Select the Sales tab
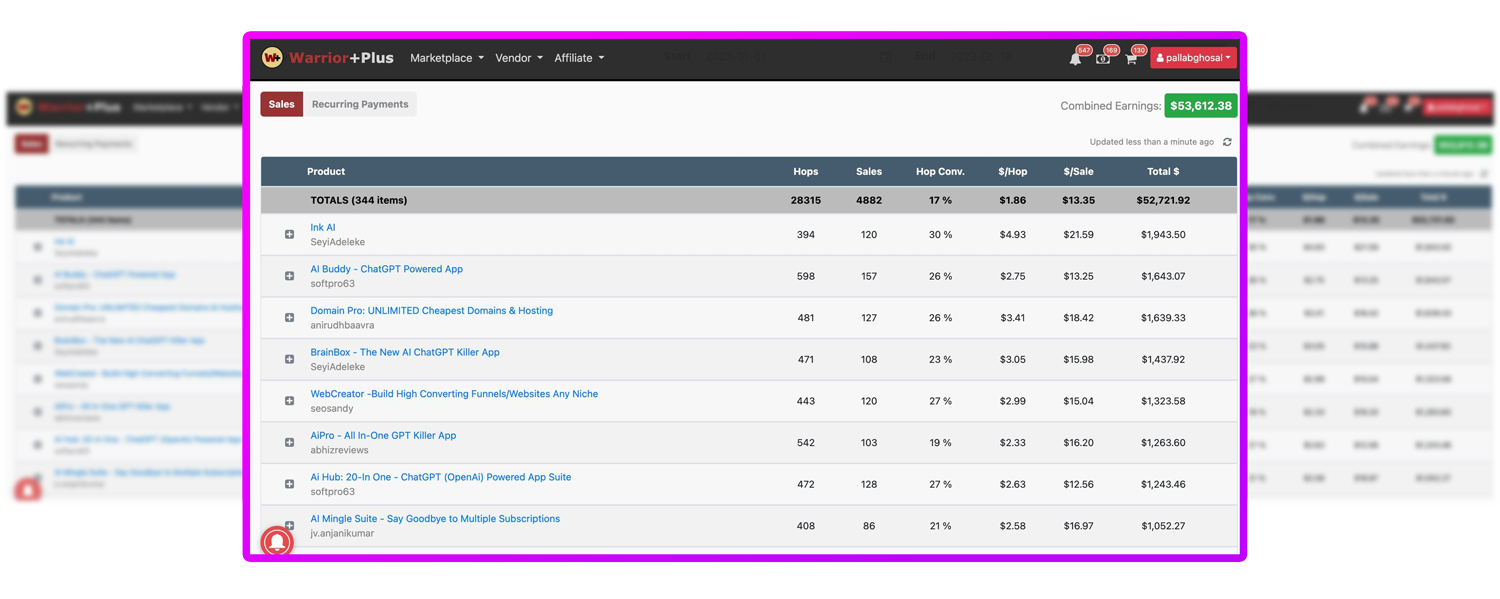The height and width of the screenshot is (599, 1500). click(282, 104)
